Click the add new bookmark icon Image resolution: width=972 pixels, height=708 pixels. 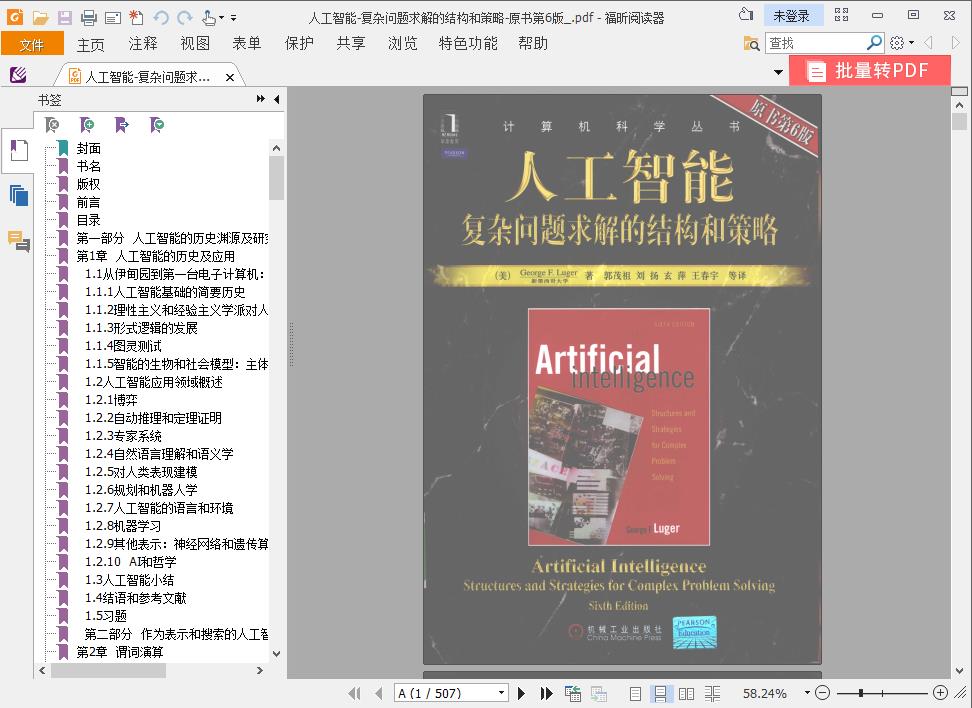pos(87,125)
